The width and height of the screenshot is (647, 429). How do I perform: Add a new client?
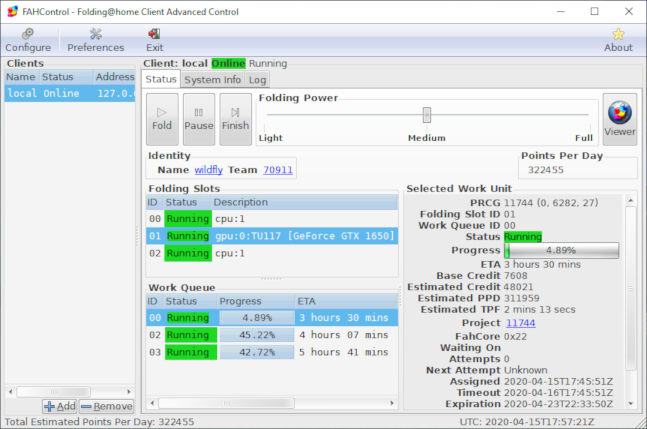point(59,406)
